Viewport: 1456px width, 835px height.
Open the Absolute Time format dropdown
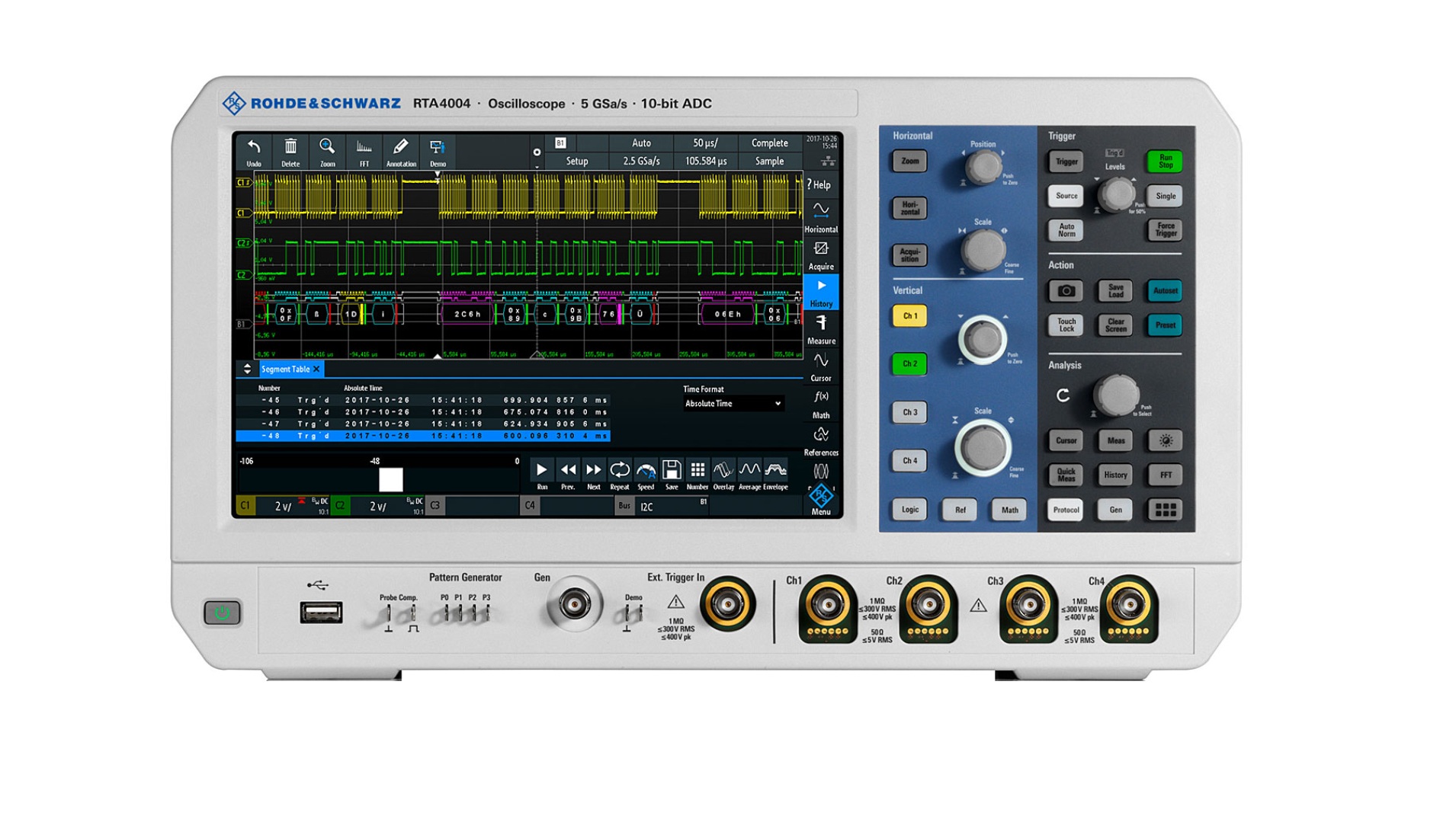[x=733, y=404]
